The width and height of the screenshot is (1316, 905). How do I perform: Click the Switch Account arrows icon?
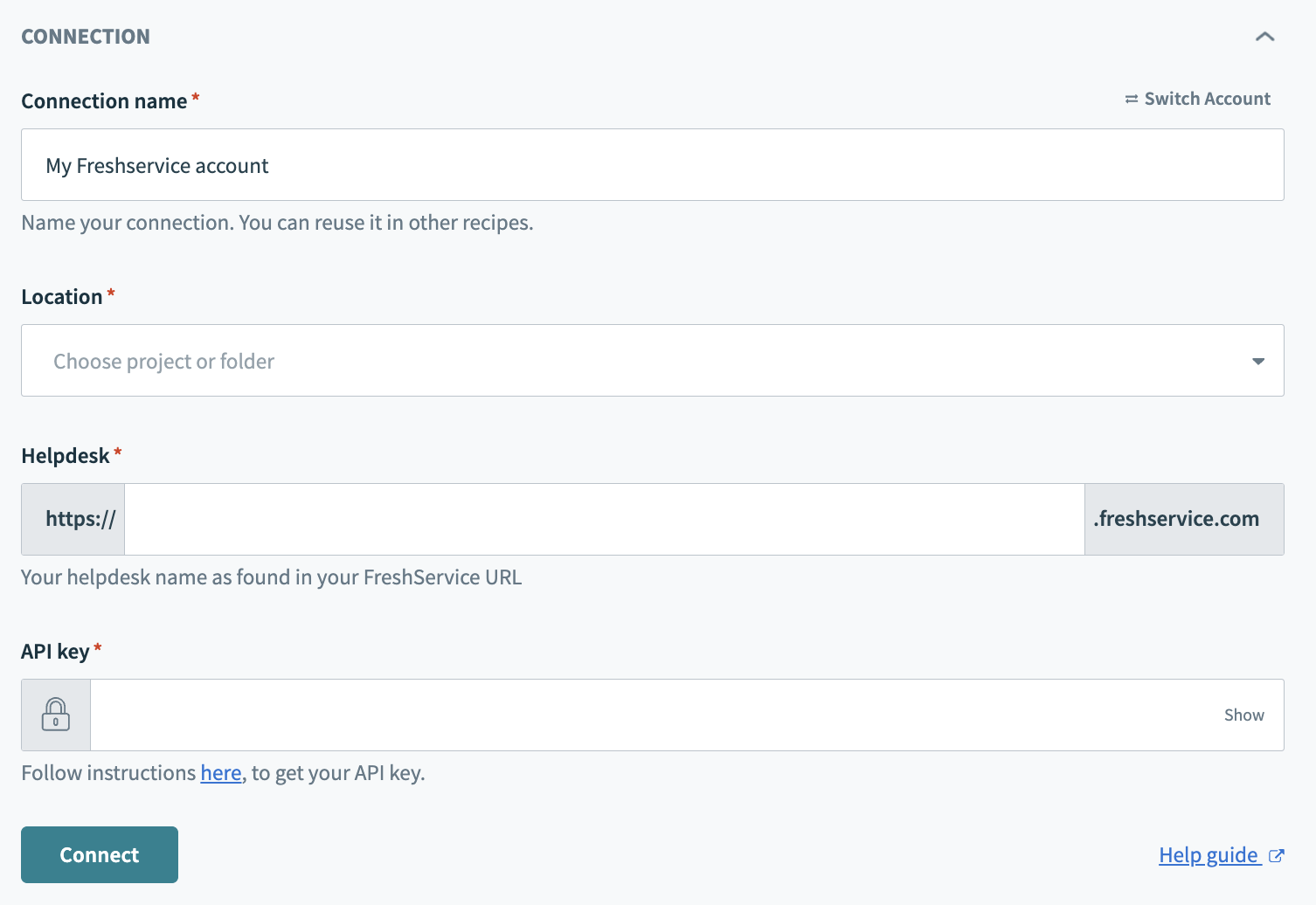1131,100
